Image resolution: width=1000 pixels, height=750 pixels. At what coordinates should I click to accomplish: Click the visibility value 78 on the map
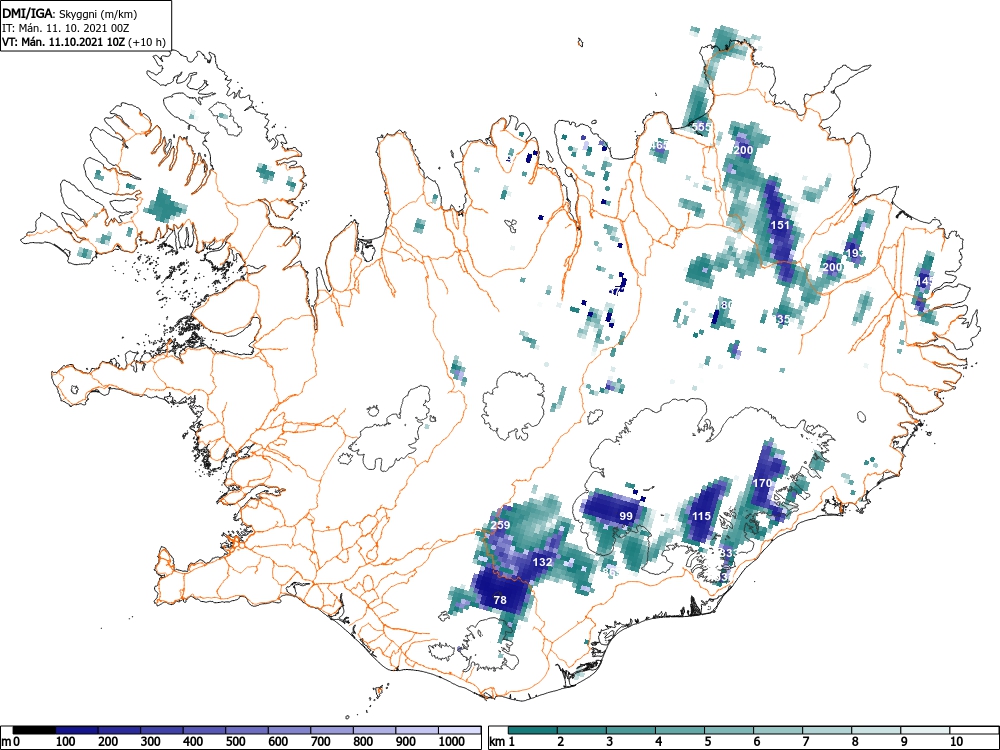pos(500,600)
